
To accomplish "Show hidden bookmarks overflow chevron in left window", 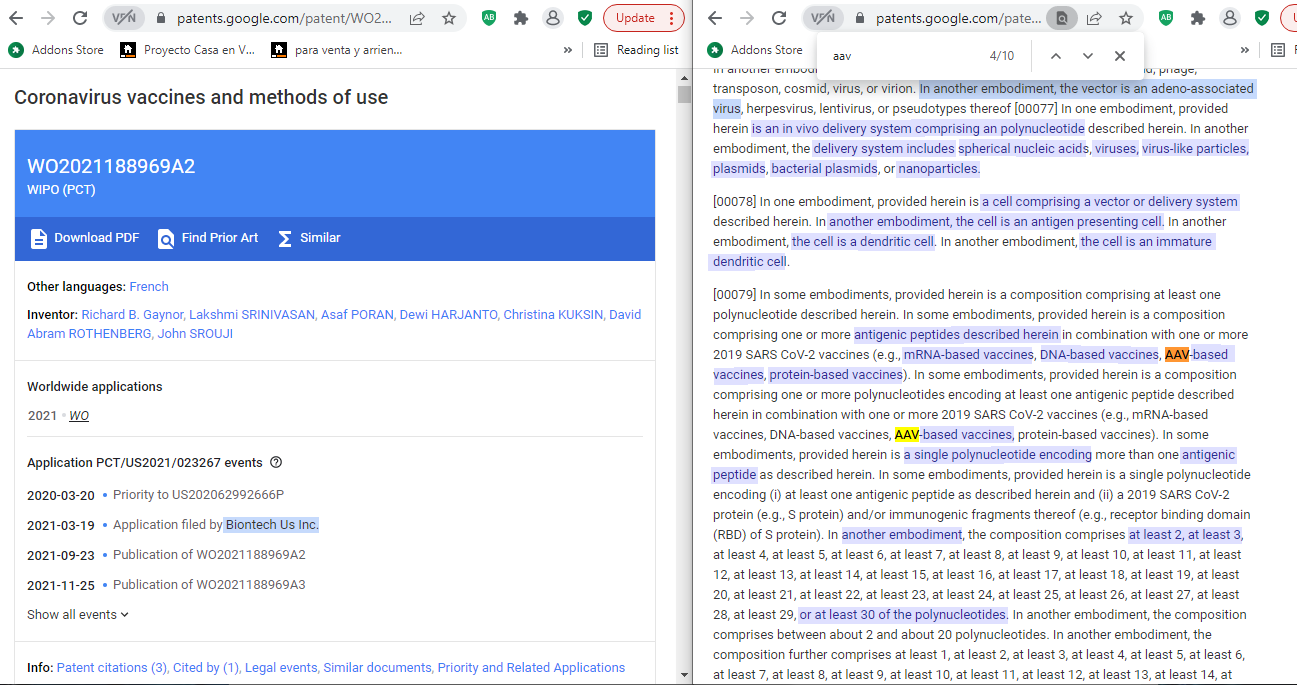I will [x=568, y=50].
